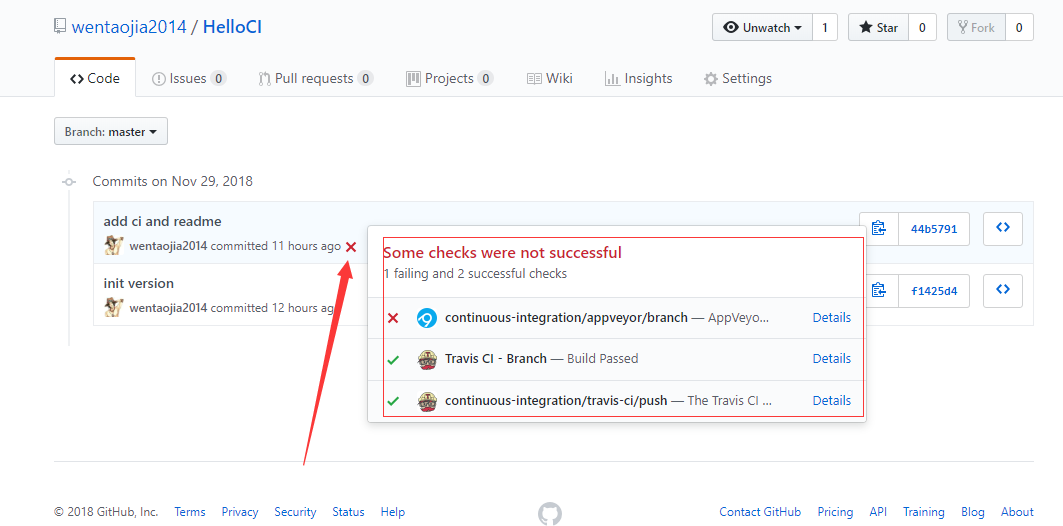Click author avatar on "add ci and readme" commit

point(113,245)
